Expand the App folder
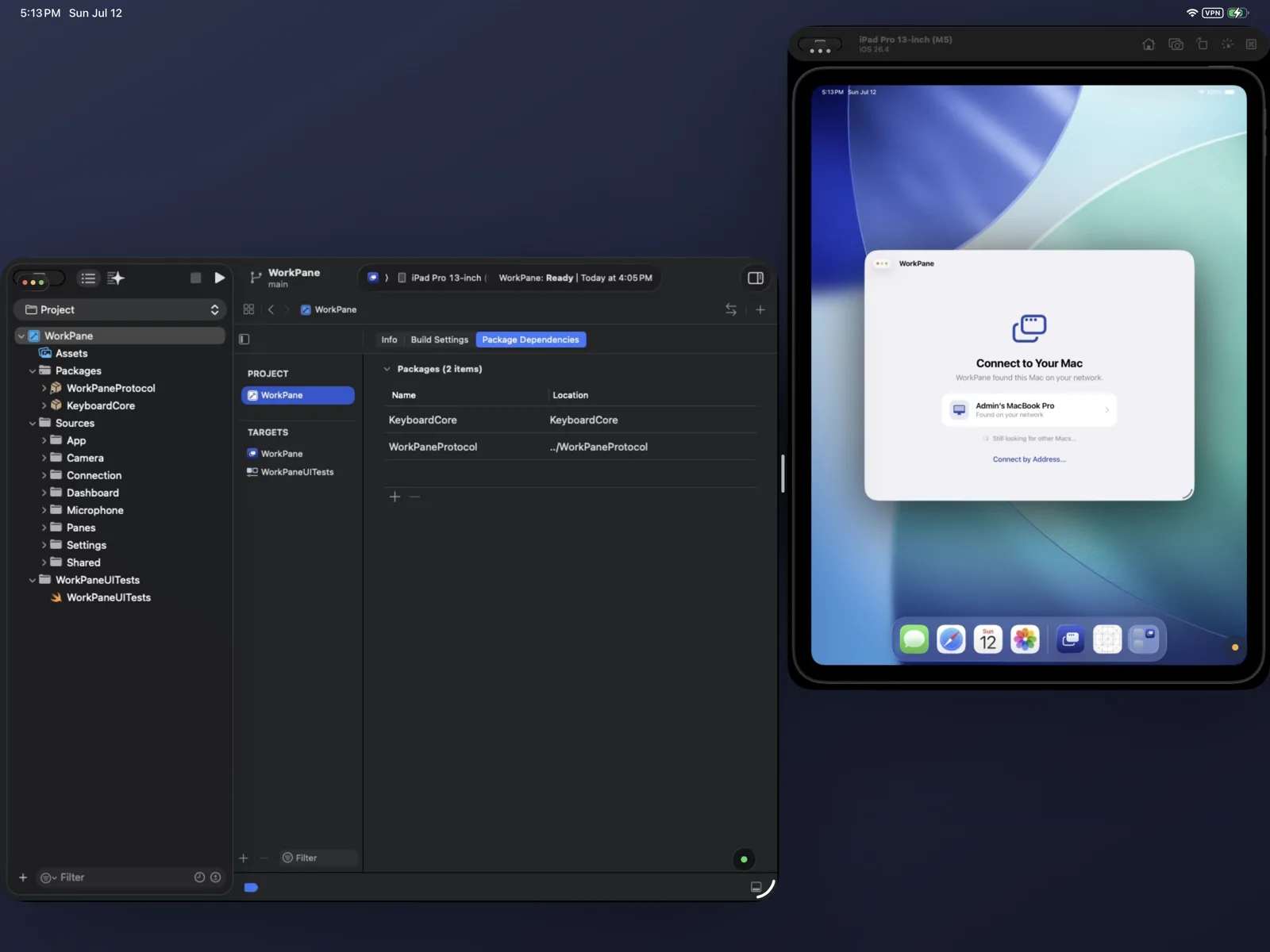Image resolution: width=1270 pixels, height=952 pixels. pyautogui.click(x=44, y=440)
